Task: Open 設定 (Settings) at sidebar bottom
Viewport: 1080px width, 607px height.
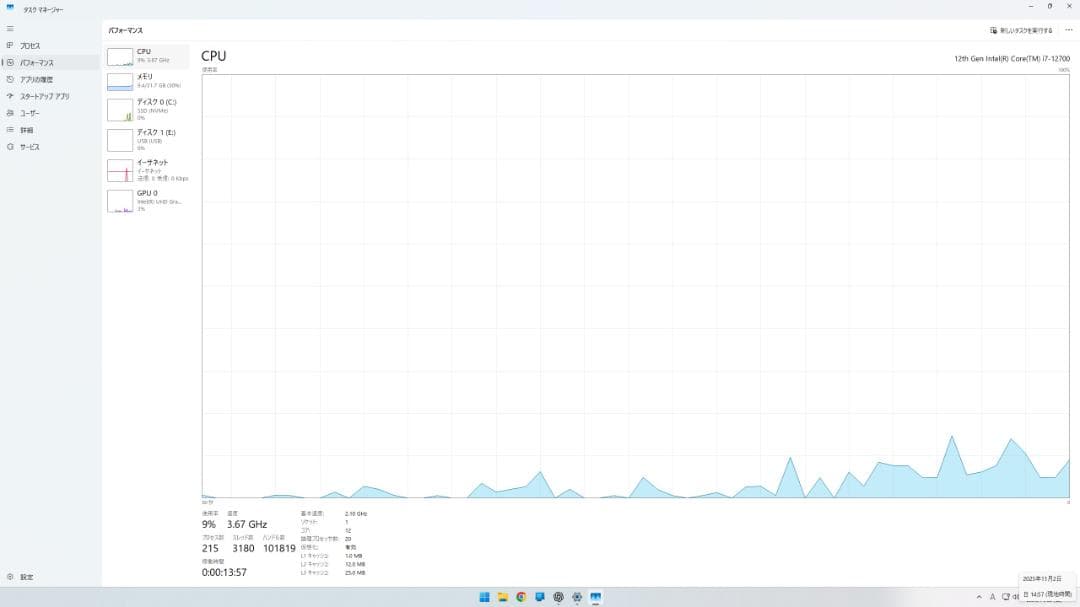Action: [x=26, y=577]
